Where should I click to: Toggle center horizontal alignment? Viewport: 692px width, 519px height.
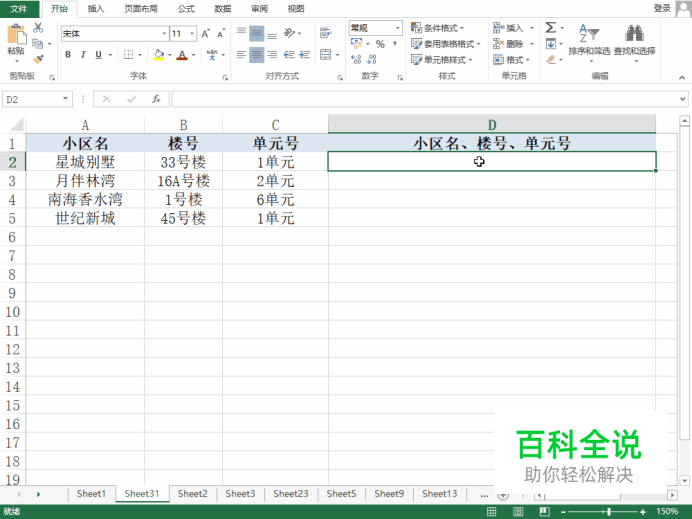tap(257, 55)
